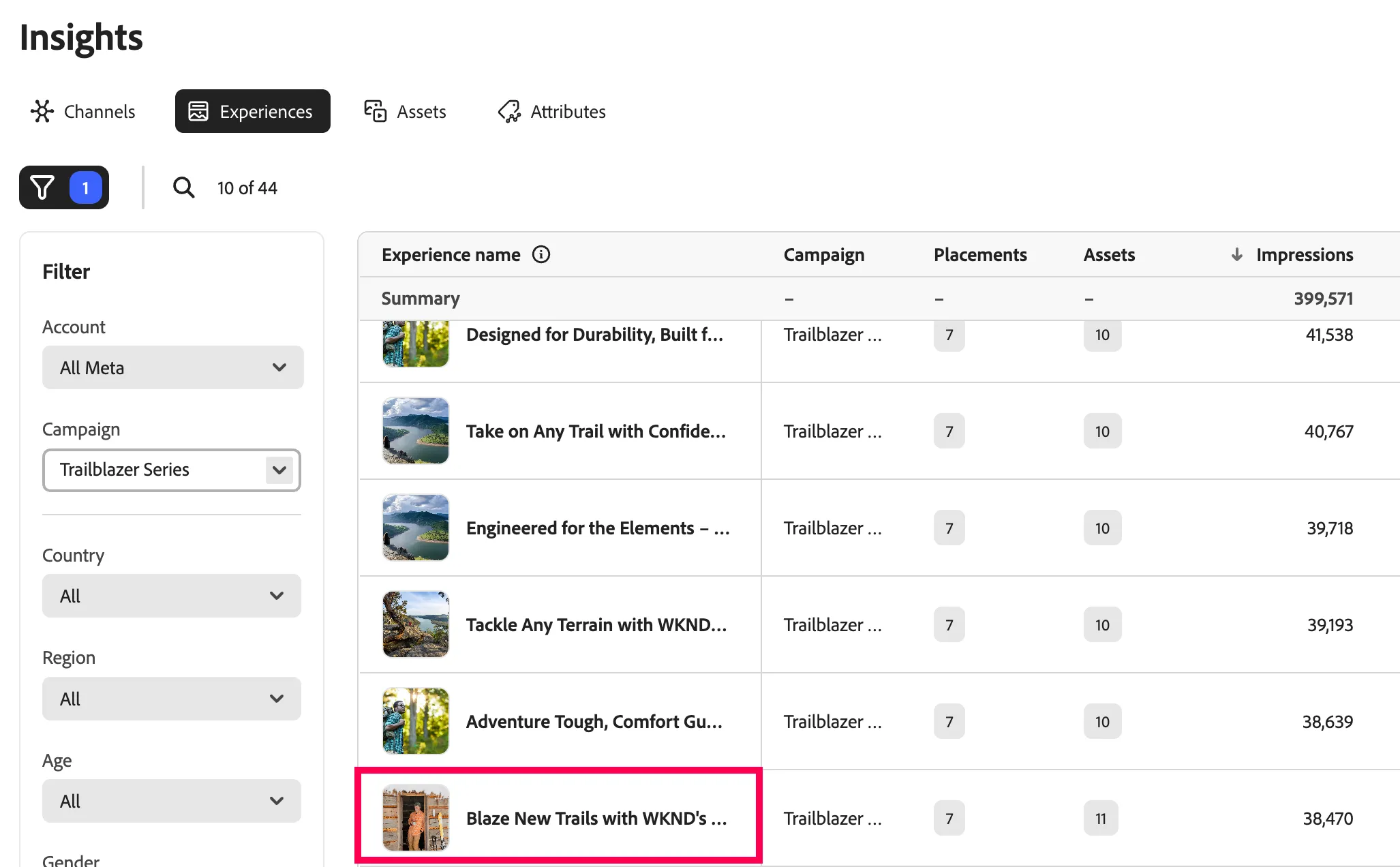
Task: Click the Placements column header
Action: [x=980, y=254]
